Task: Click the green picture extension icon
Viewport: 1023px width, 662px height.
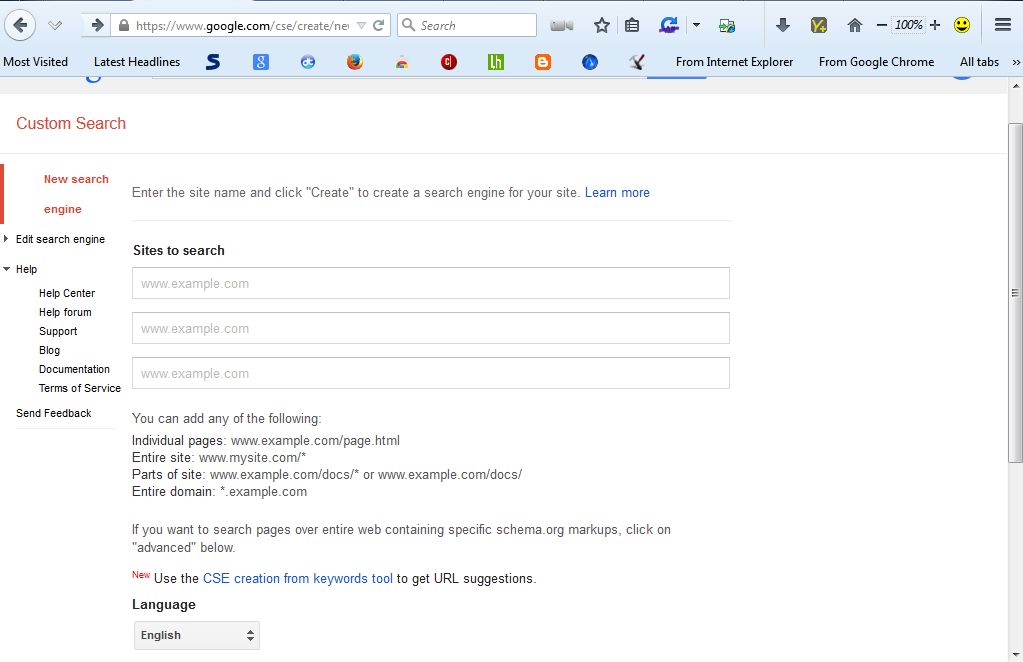Action: (727, 25)
